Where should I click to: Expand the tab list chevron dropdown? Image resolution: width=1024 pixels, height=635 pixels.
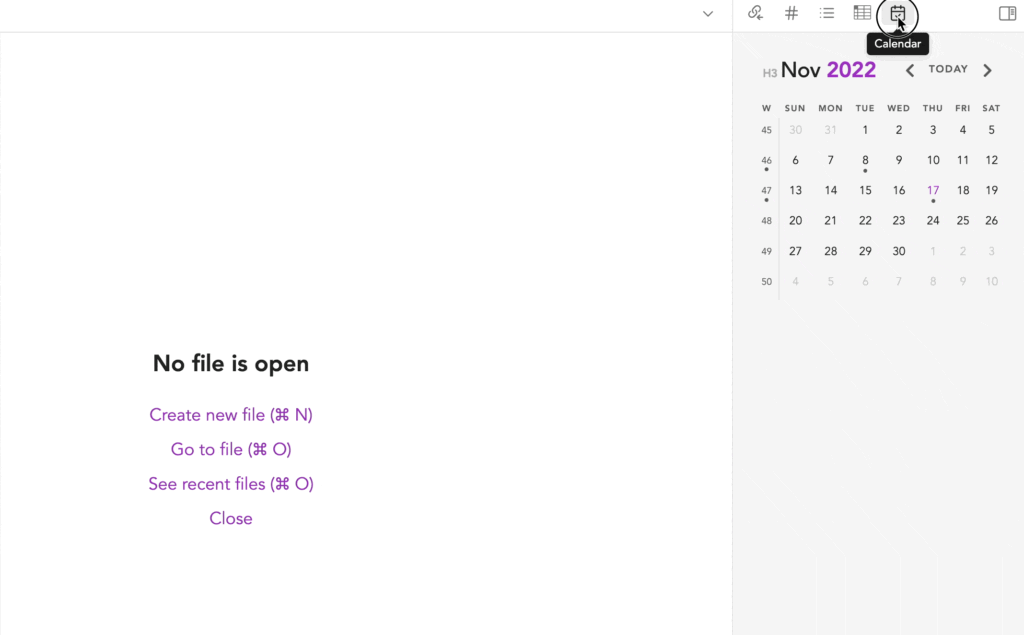708,14
